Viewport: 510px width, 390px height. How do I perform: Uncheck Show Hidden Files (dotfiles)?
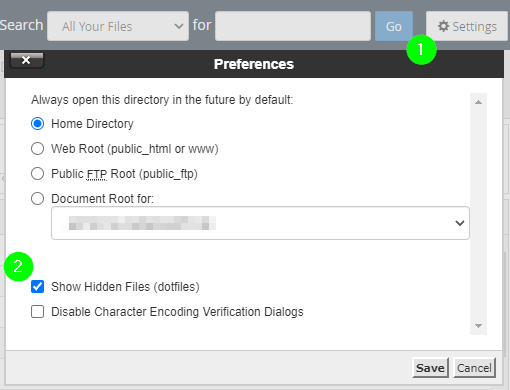(x=37, y=287)
